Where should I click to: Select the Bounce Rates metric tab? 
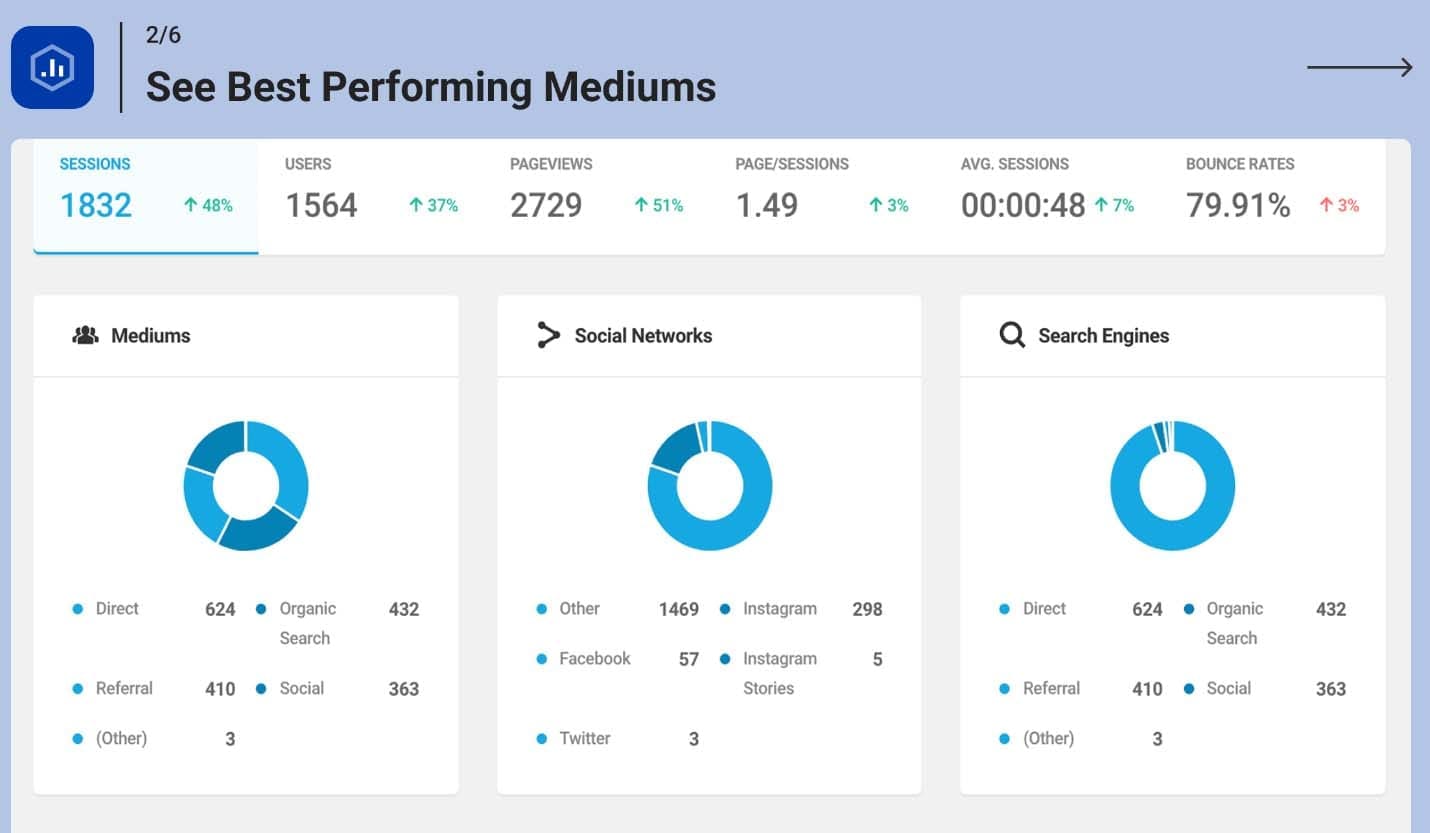tap(1272, 195)
